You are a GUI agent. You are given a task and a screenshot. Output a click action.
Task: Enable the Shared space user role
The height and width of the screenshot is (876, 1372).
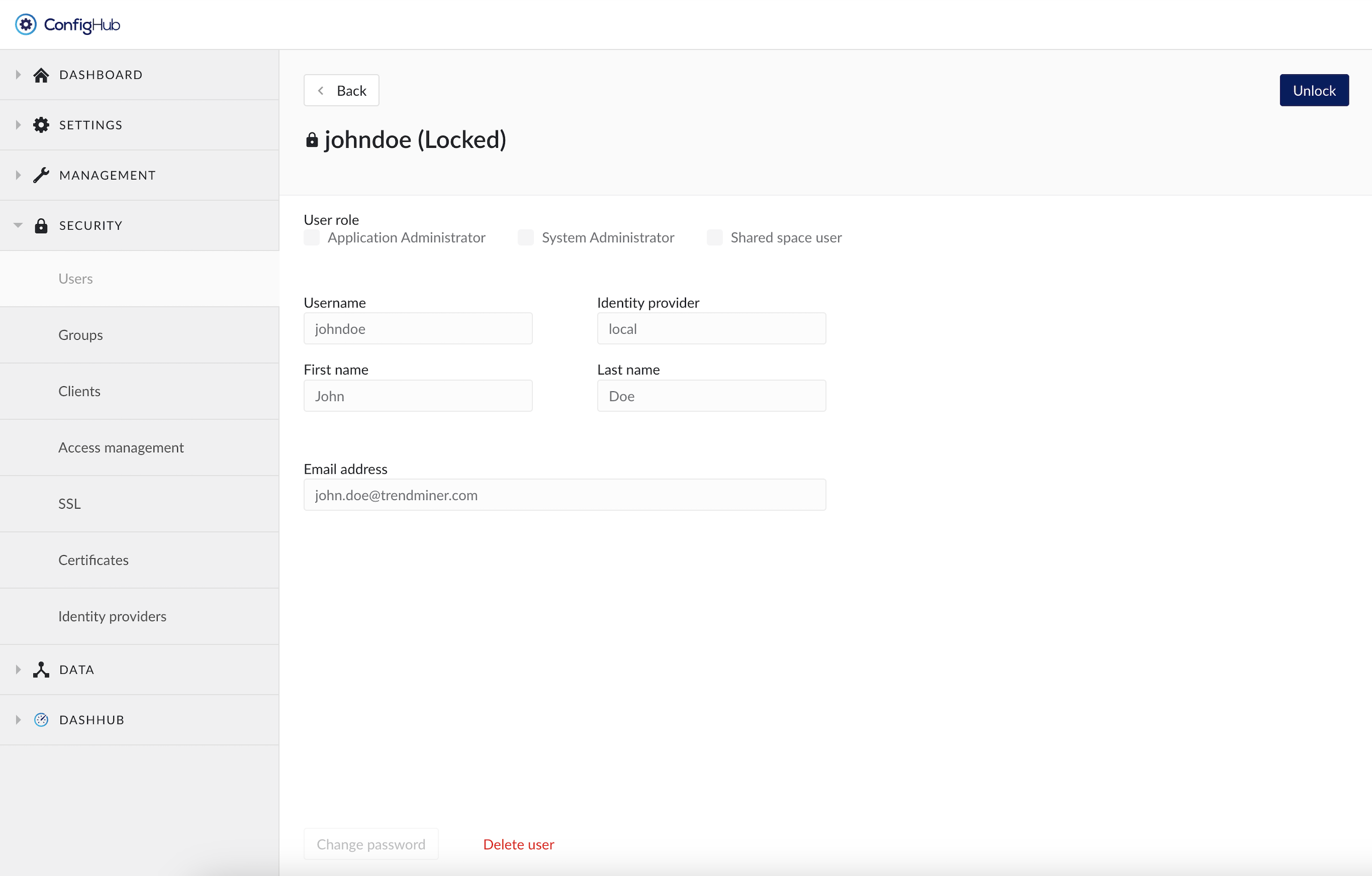(715, 237)
